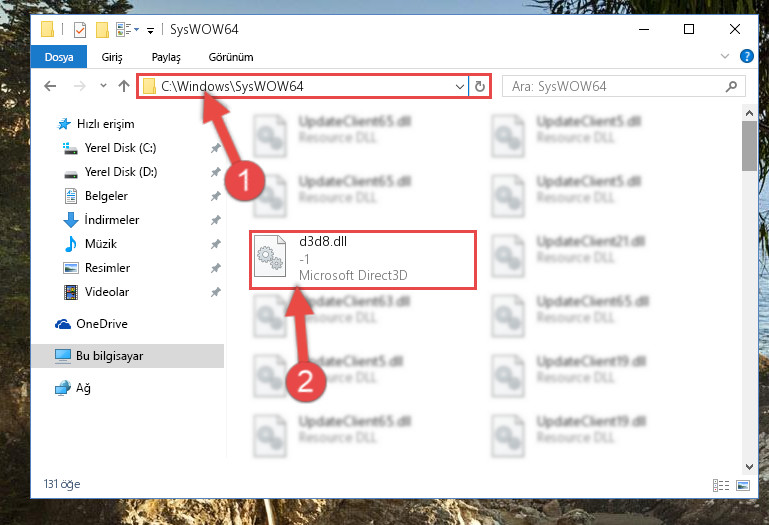Click the Back navigation arrow

click(x=50, y=86)
